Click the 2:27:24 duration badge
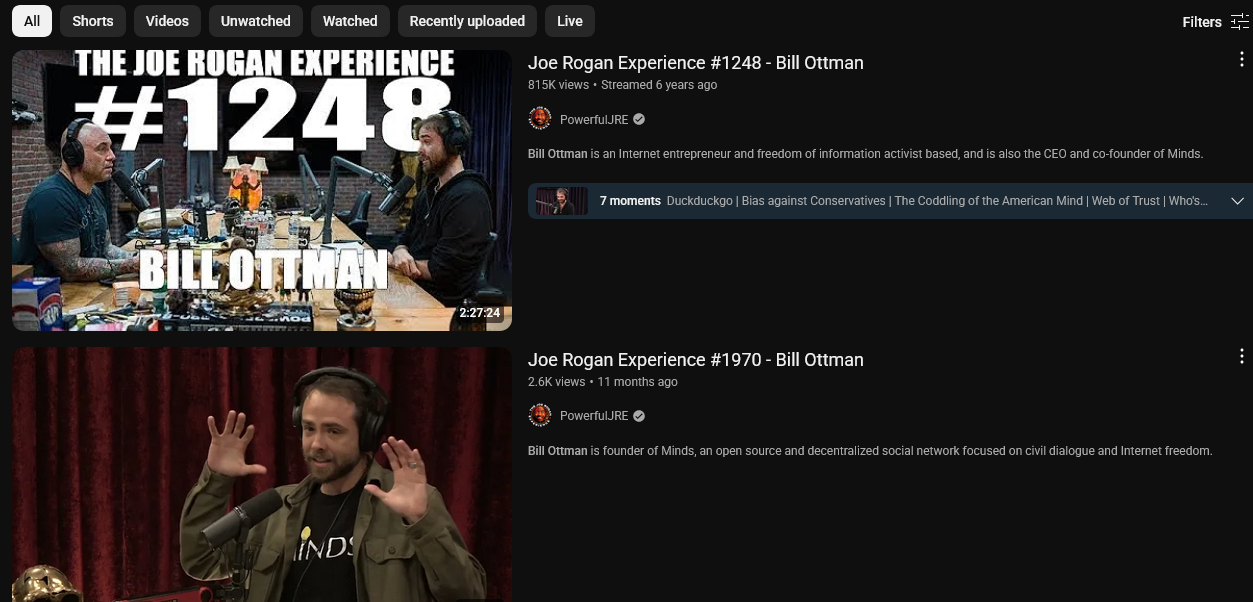 pos(480,313)
